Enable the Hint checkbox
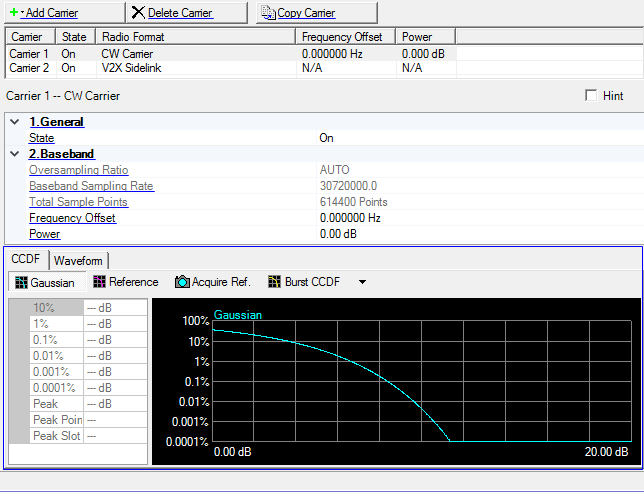Viewport: 644px width, 492px height. [591, 96]
